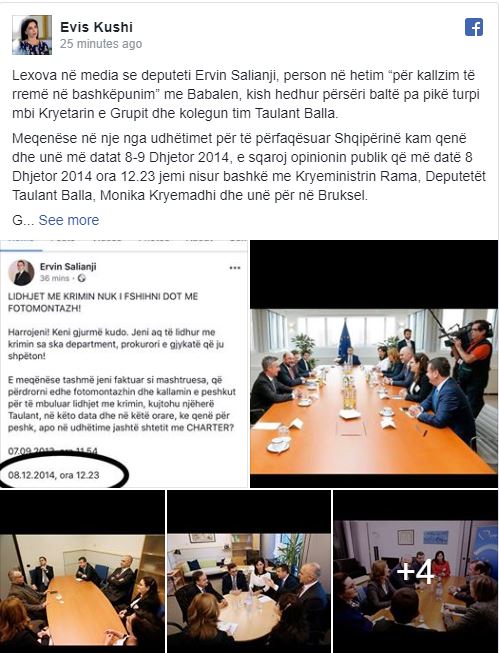Viewport: 499px width, 653px height.
Task: Open the Ervin Salianji post screenshot image
Action: [x=124, y=364]
